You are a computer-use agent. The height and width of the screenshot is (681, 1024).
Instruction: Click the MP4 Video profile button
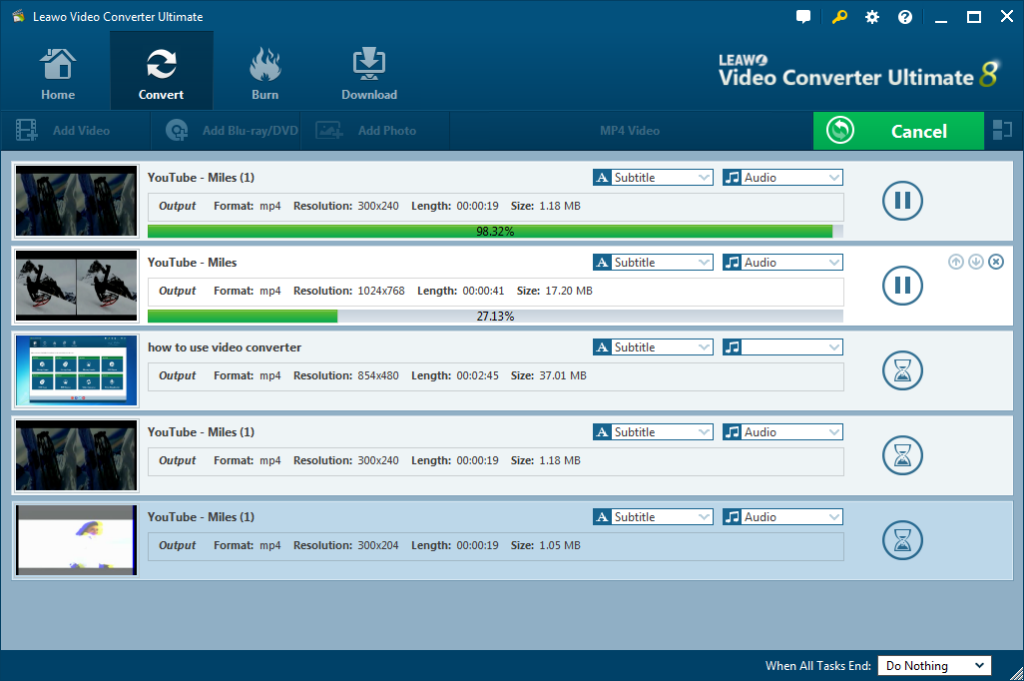(630, 131)
